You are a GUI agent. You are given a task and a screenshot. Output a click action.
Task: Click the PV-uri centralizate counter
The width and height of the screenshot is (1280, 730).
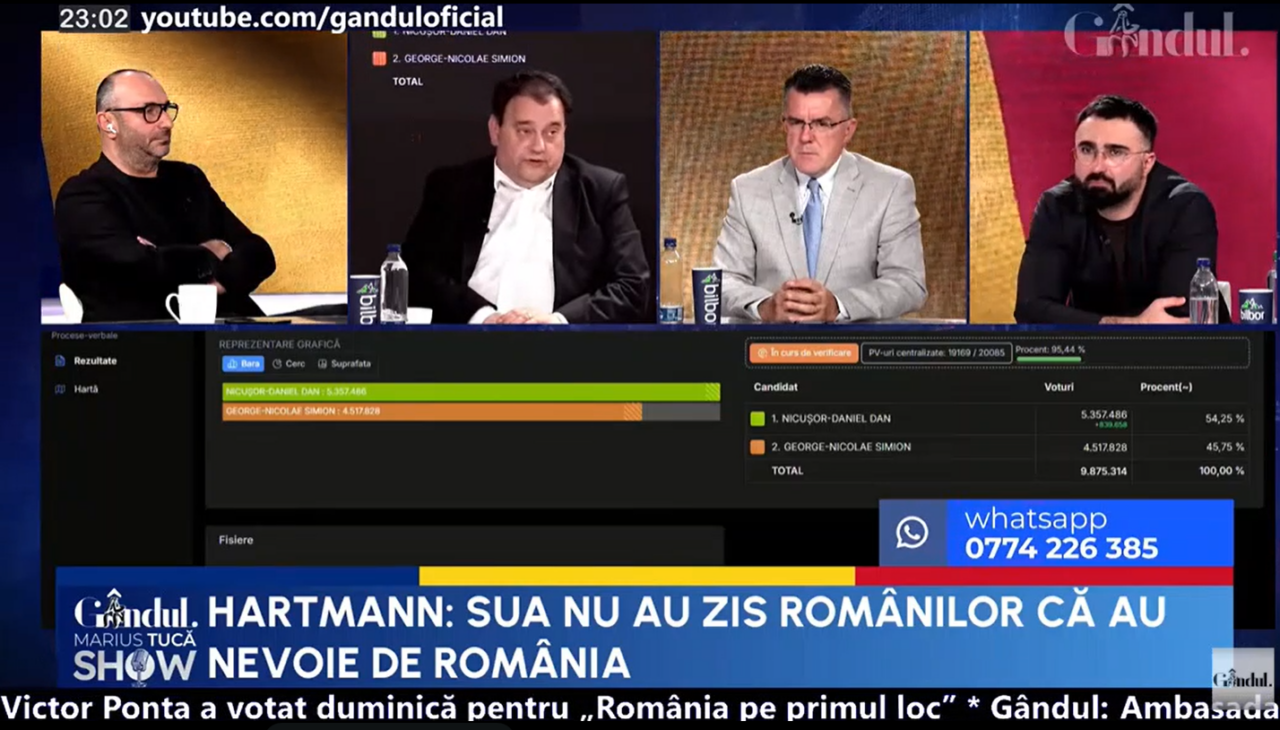pyautogui.click(x=936, y=353)
